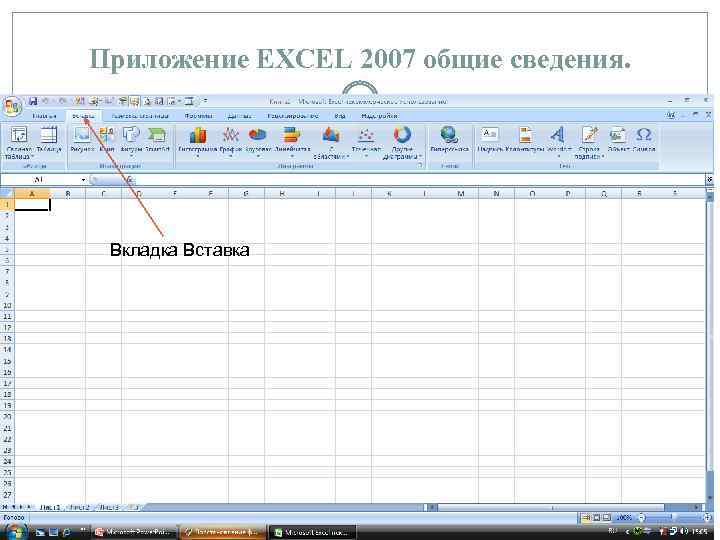Open the Charts group dialog launcher
Viewport: 720px width, 540px height.
coord(419,166)
